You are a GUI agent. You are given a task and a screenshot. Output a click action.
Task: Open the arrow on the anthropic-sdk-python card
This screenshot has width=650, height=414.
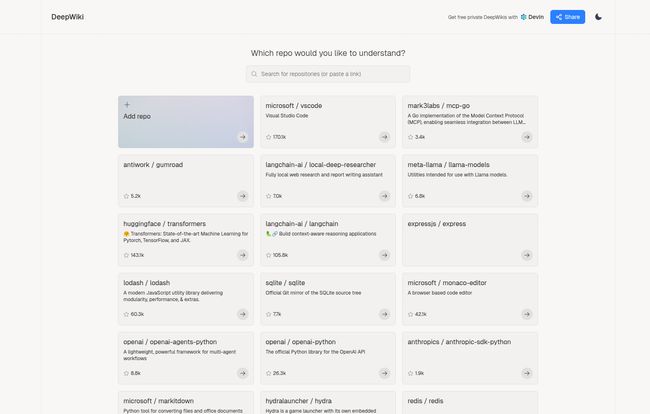point(526,373)
